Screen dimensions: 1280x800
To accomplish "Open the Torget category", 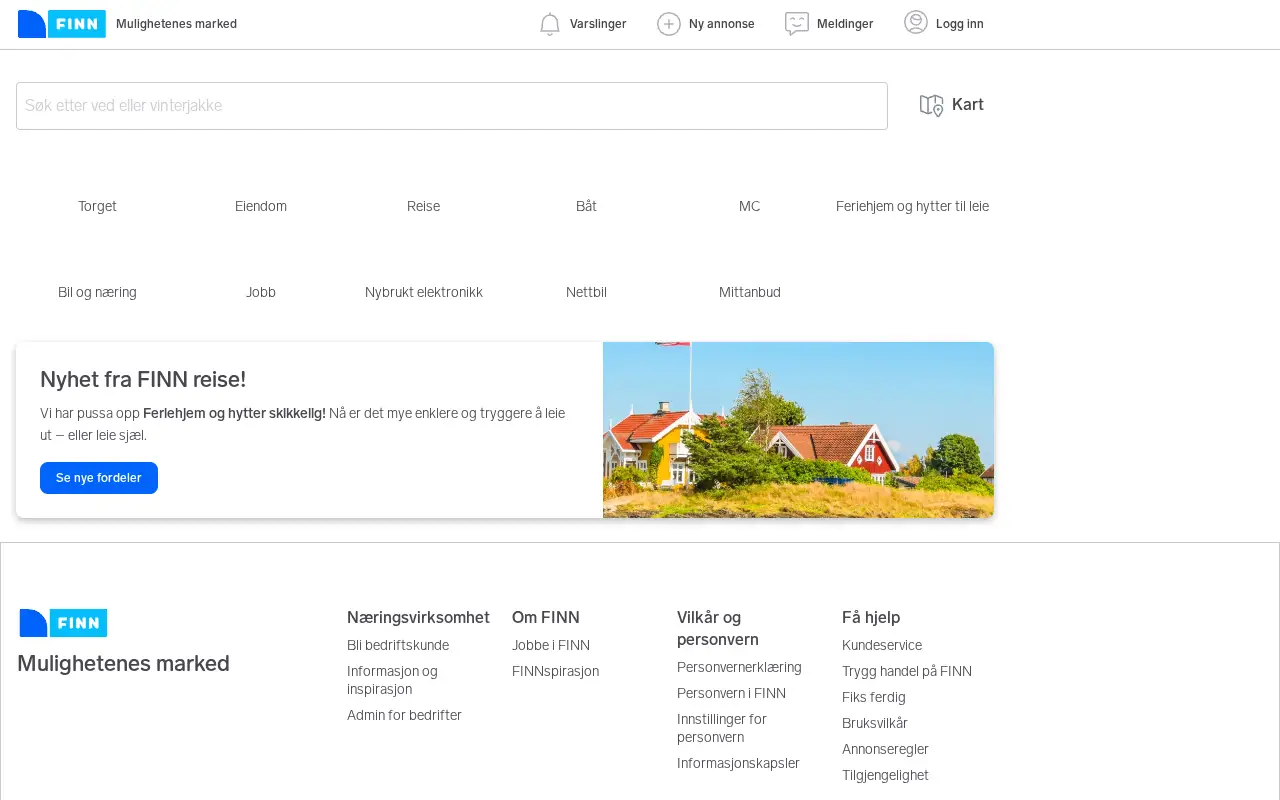I will 97,206.
